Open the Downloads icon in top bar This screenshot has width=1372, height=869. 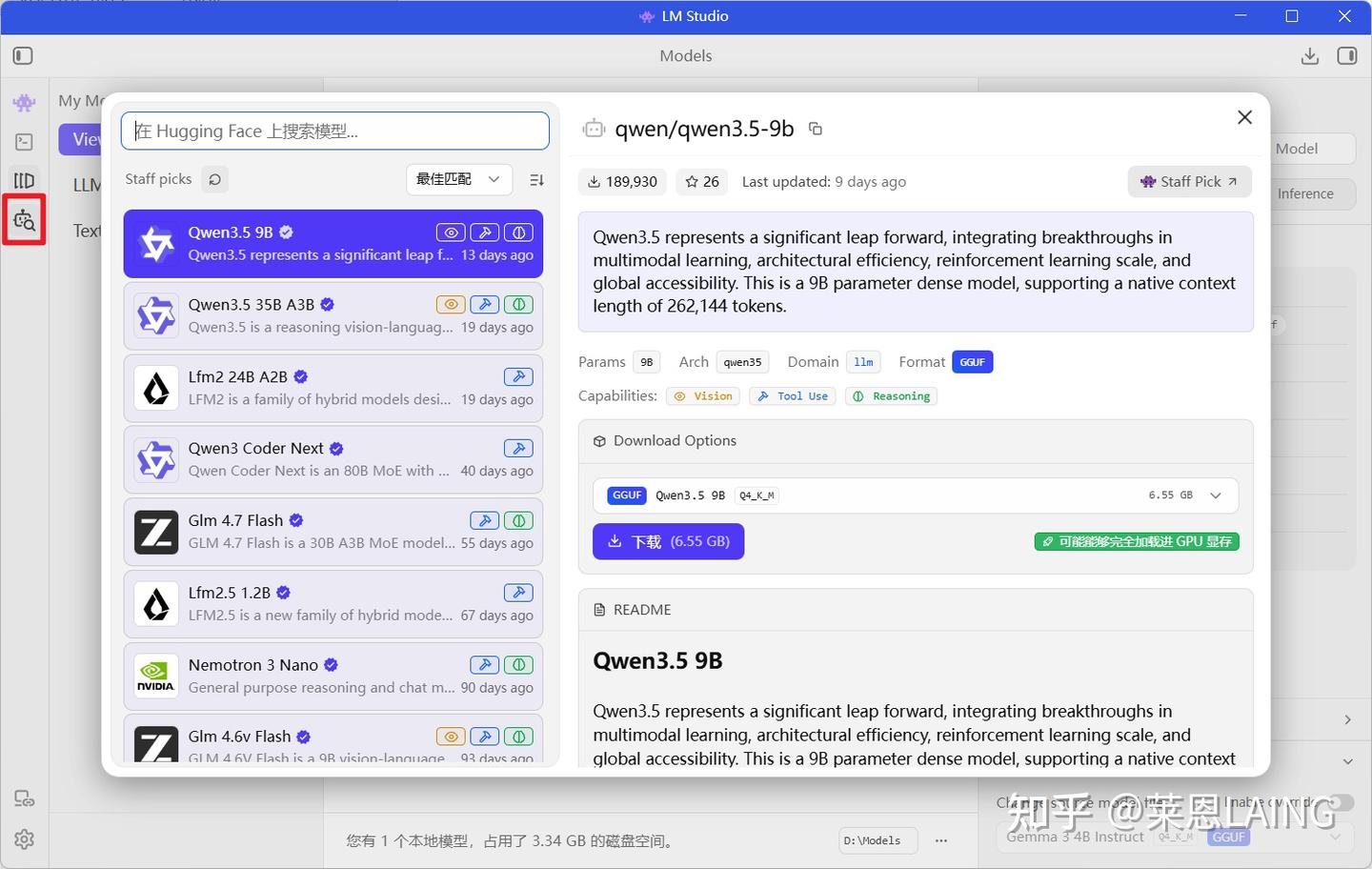coord(1310,56)
